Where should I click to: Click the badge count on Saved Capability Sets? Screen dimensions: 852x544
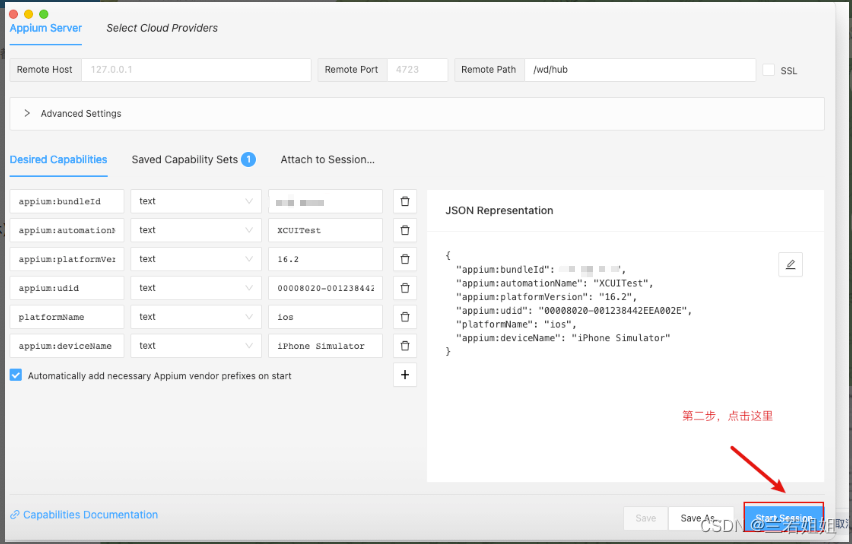[x=248, y=159]
